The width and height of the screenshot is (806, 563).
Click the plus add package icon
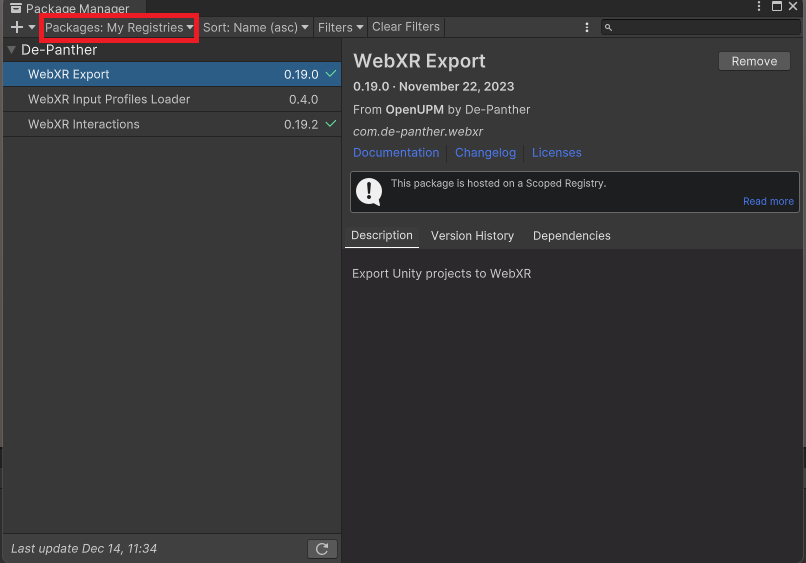(x=16, y=27)
